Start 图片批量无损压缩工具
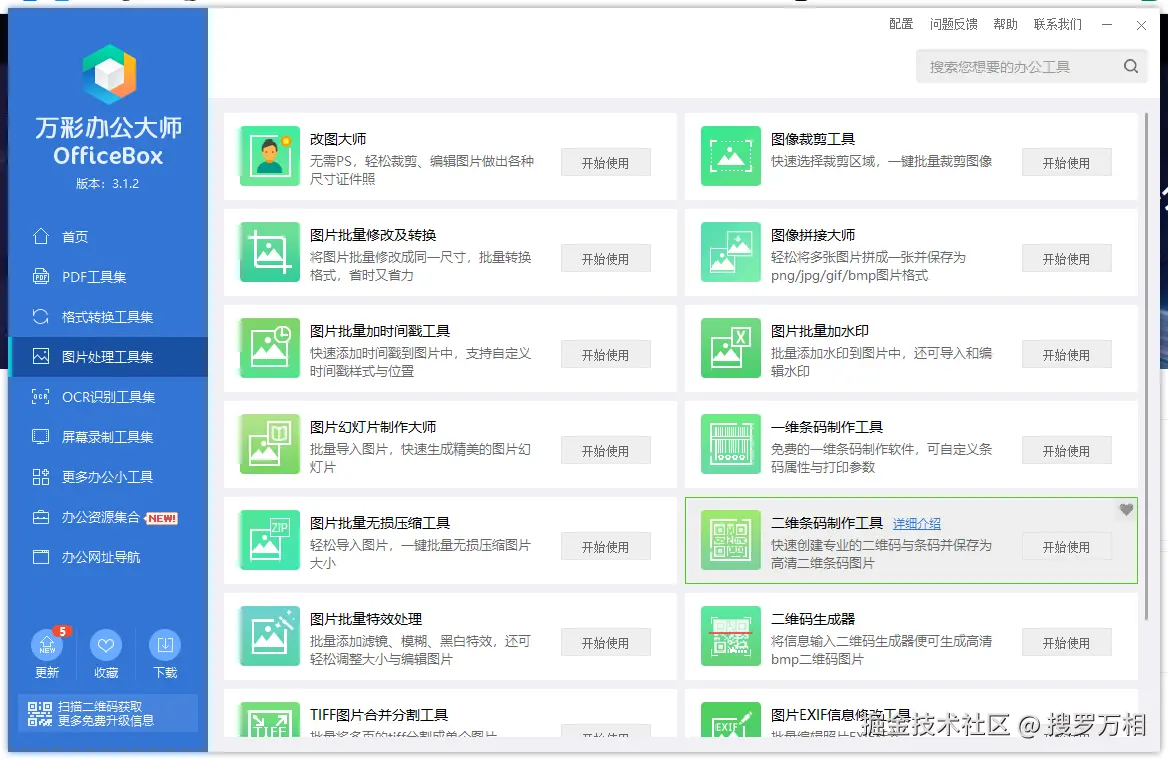1168x760 pixels. (x=606, y=547)
